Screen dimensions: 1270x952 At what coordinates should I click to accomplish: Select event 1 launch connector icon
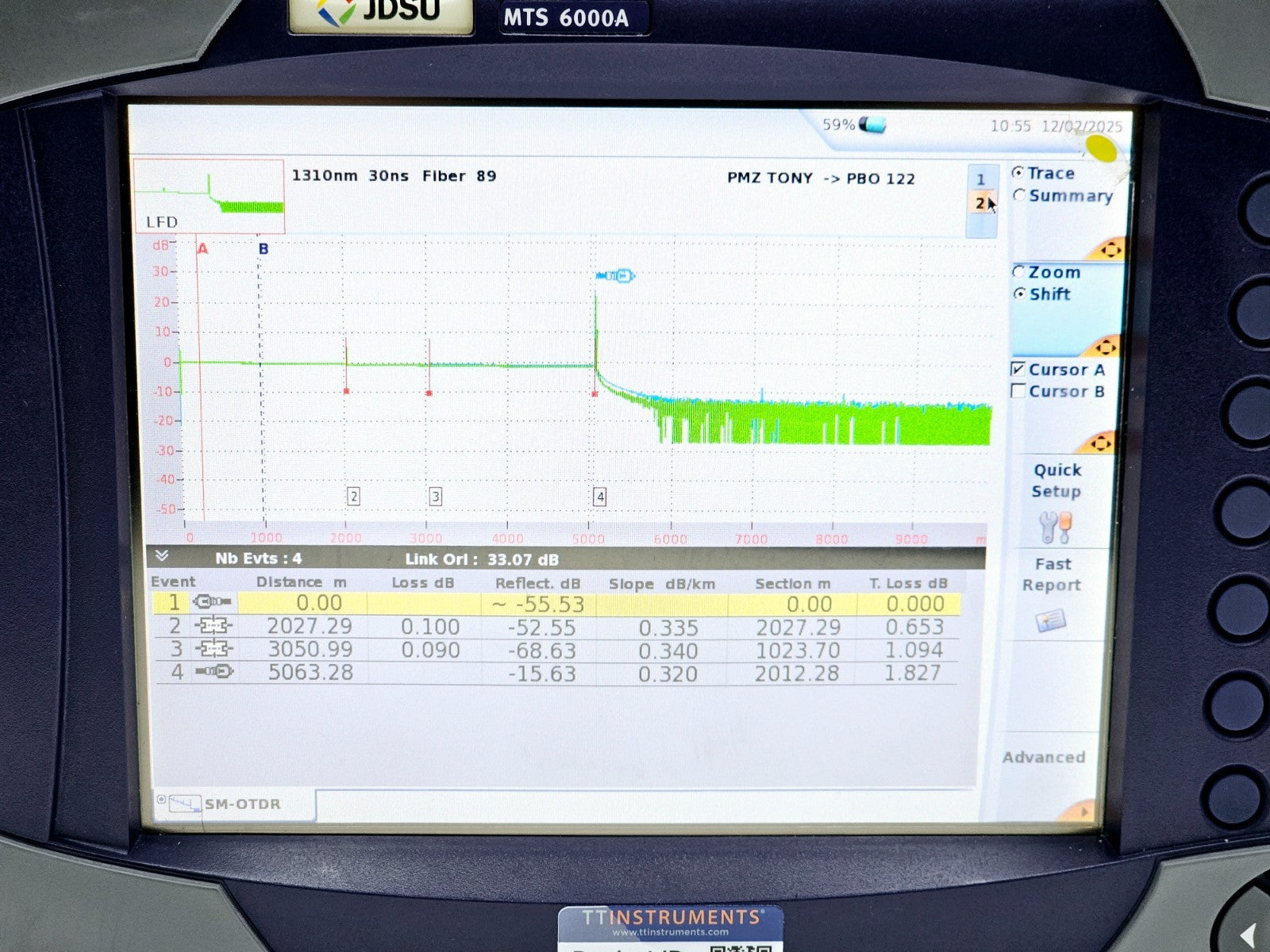(x=212, y=603)
